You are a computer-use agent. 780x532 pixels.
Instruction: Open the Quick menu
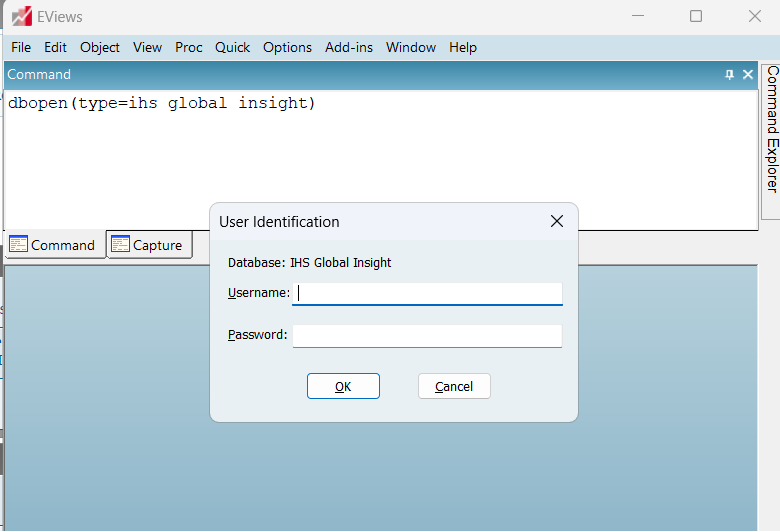tap(232, 47)
